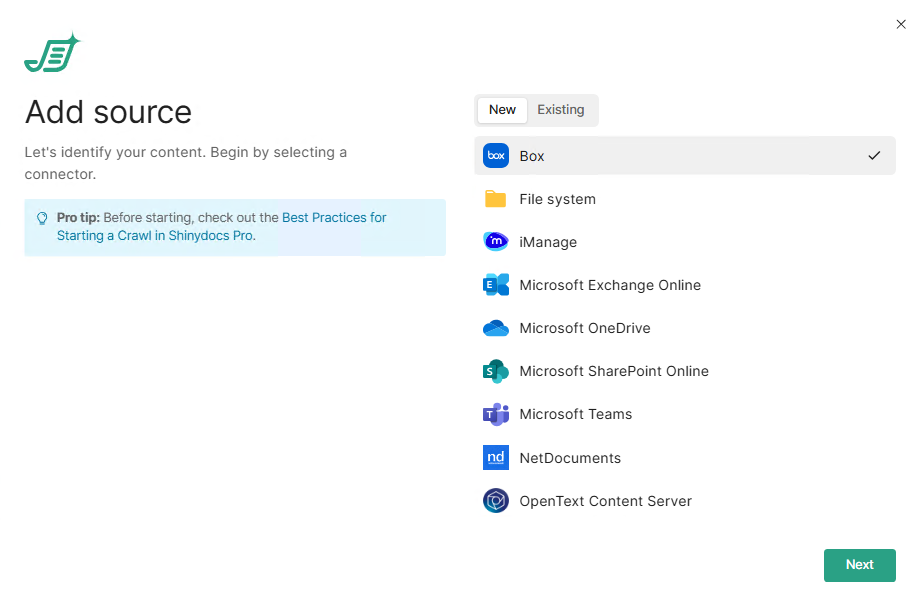The width and height of the screenshot is (919, 608).
Task: Select the New tab
Action: (x=502, y=110)
